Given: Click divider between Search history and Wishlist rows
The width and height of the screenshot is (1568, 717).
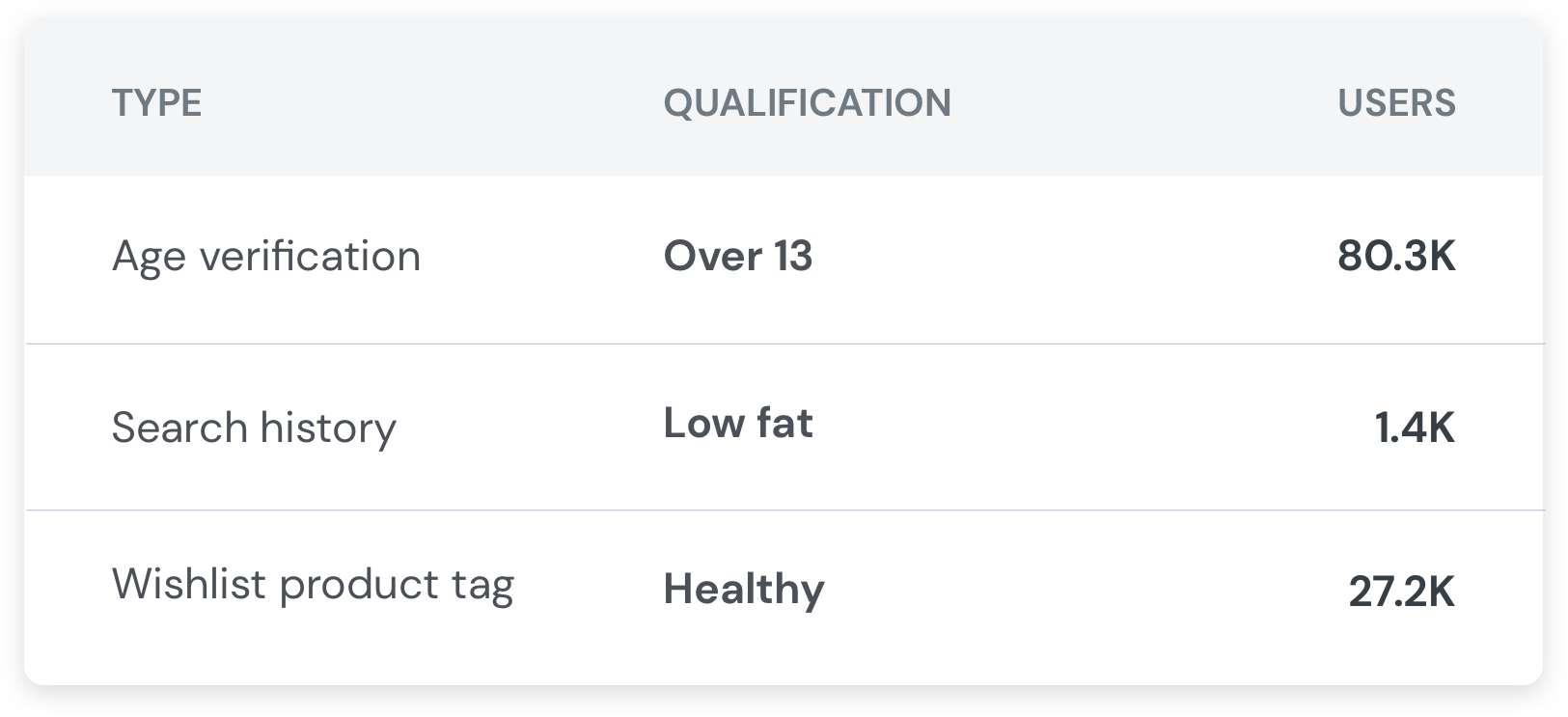Looking at the screenshot, I should coord(784,510).
